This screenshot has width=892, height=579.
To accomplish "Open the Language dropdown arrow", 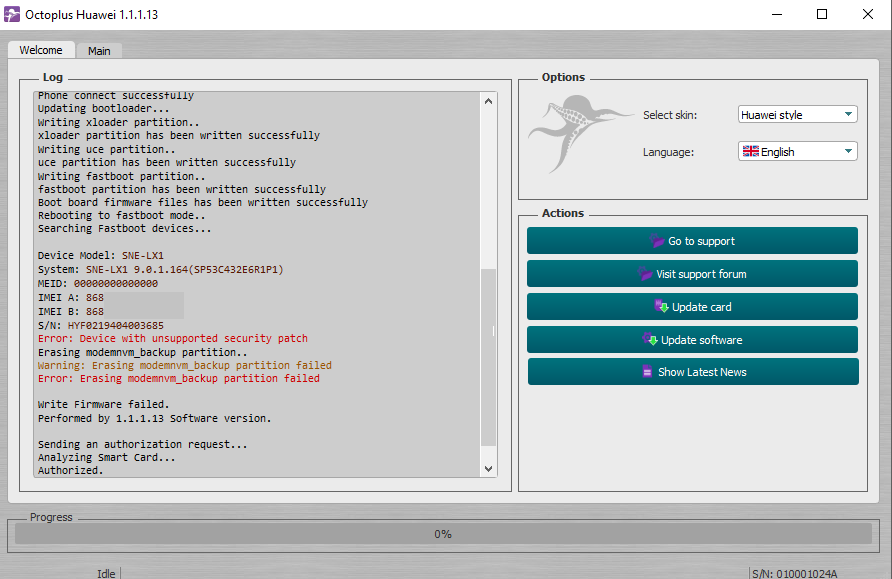I will [848, 151].
